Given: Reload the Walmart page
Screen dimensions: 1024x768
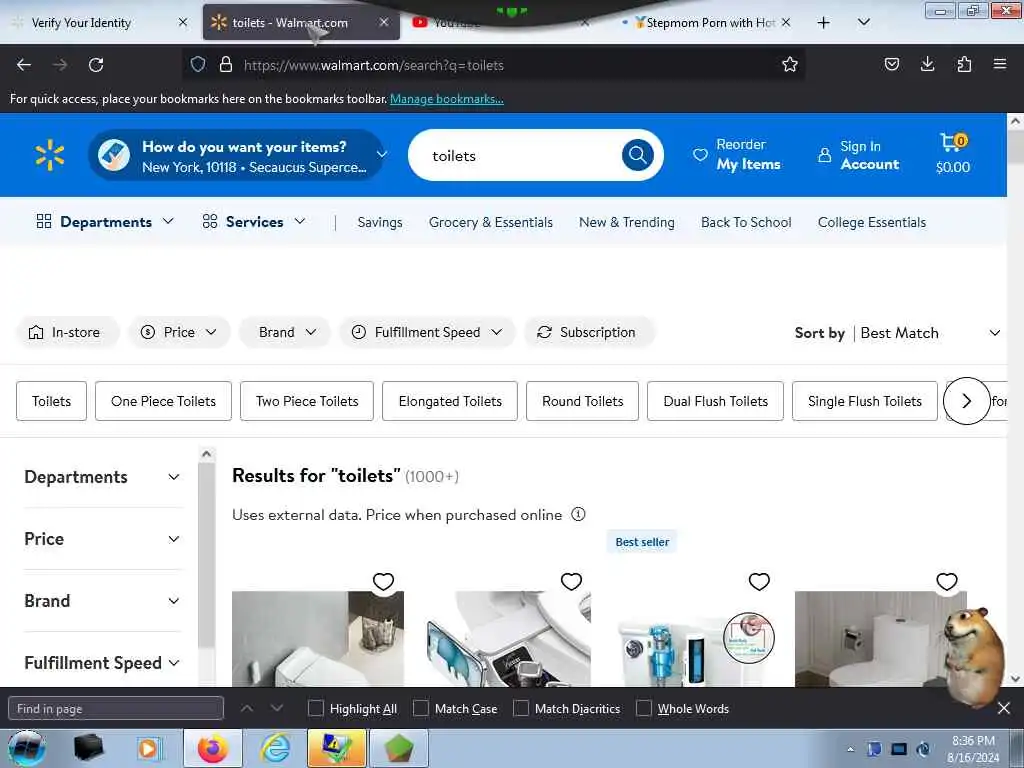Looking at the screenshot, I should point(96,65).
